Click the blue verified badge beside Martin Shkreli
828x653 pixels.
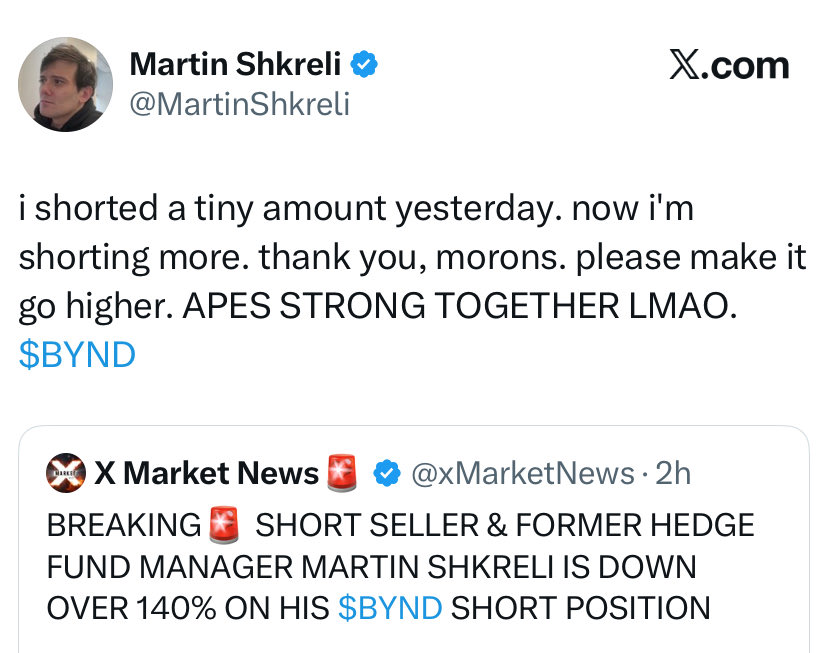tap(364, 65)
